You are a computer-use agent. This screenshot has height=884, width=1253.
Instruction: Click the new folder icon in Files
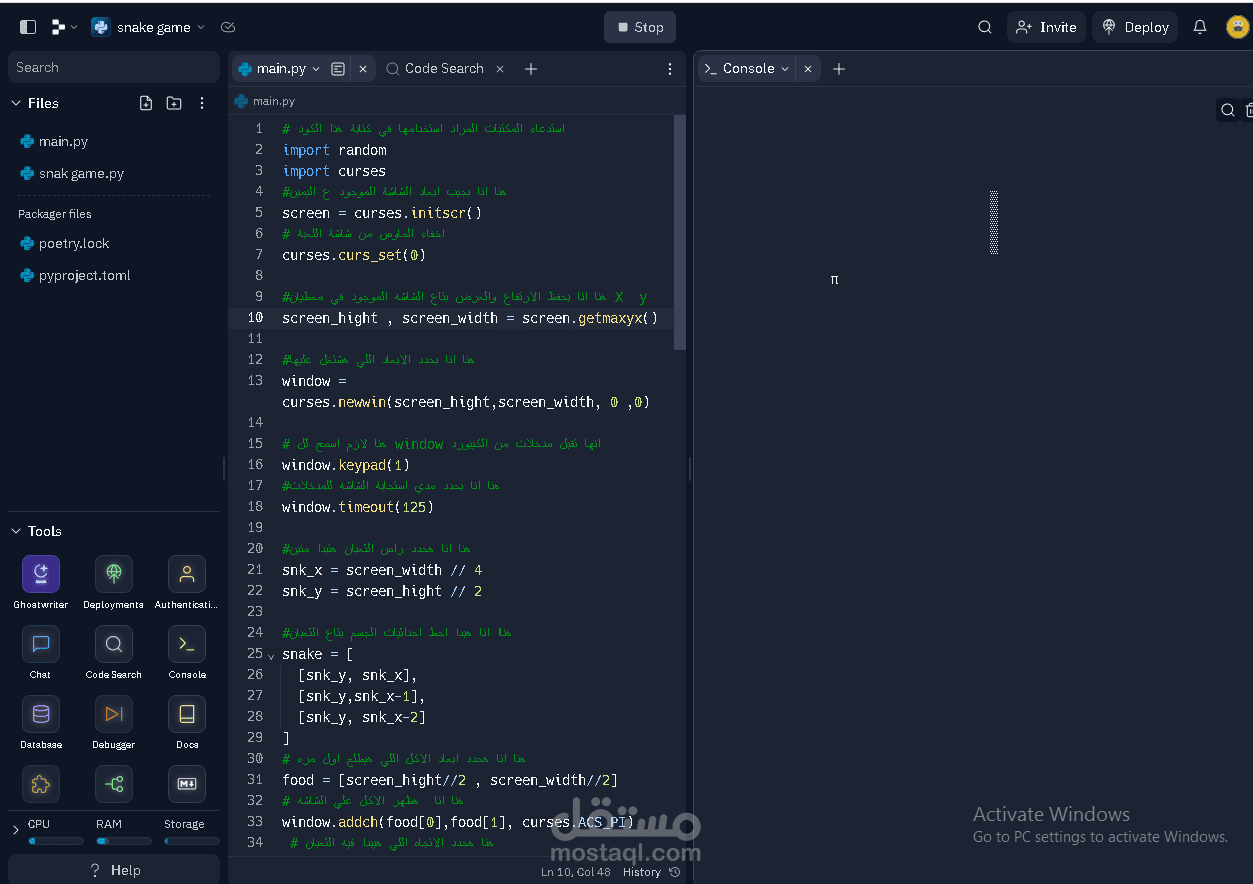(174, 103)
